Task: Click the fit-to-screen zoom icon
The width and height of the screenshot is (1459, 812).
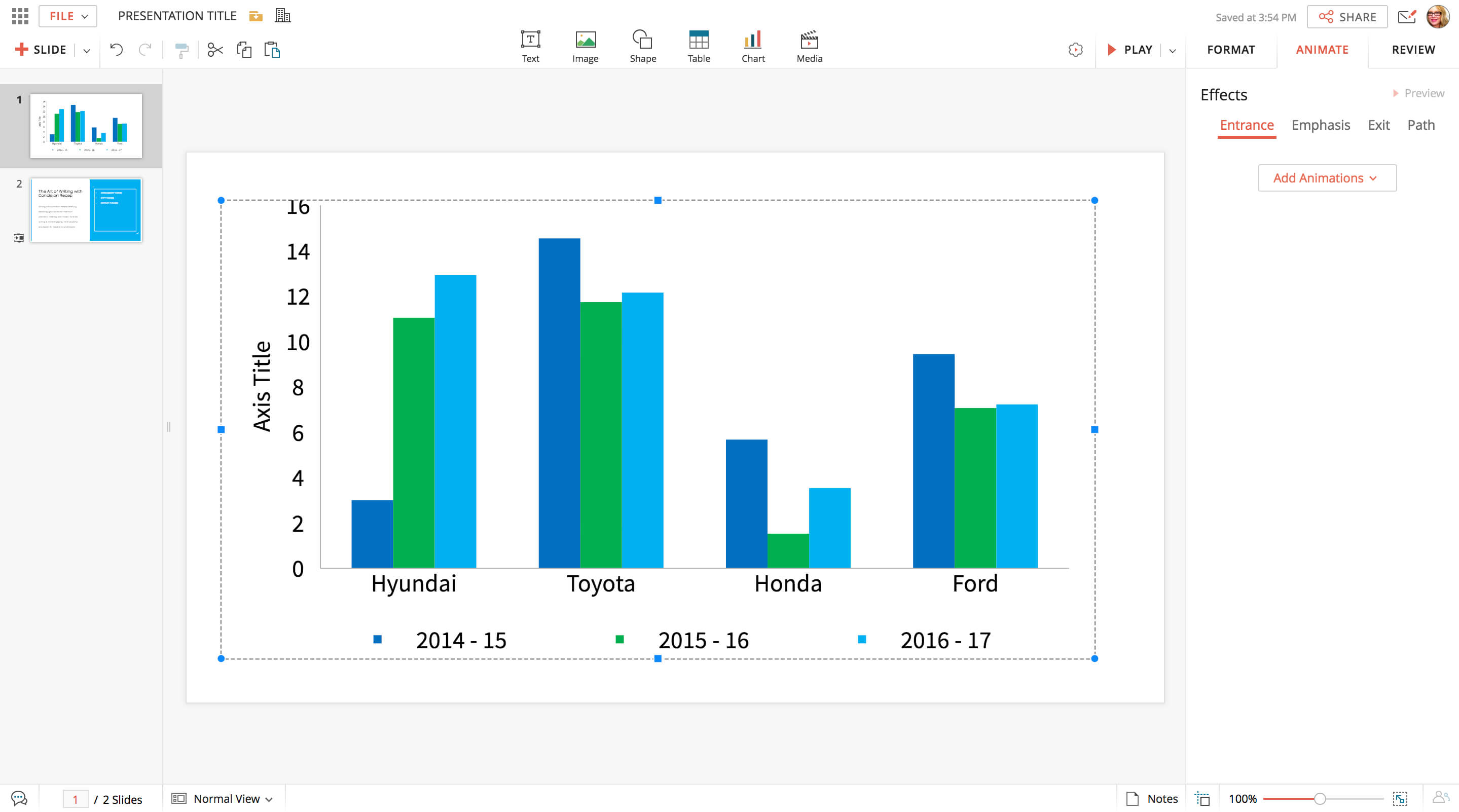Action: 1400,798
